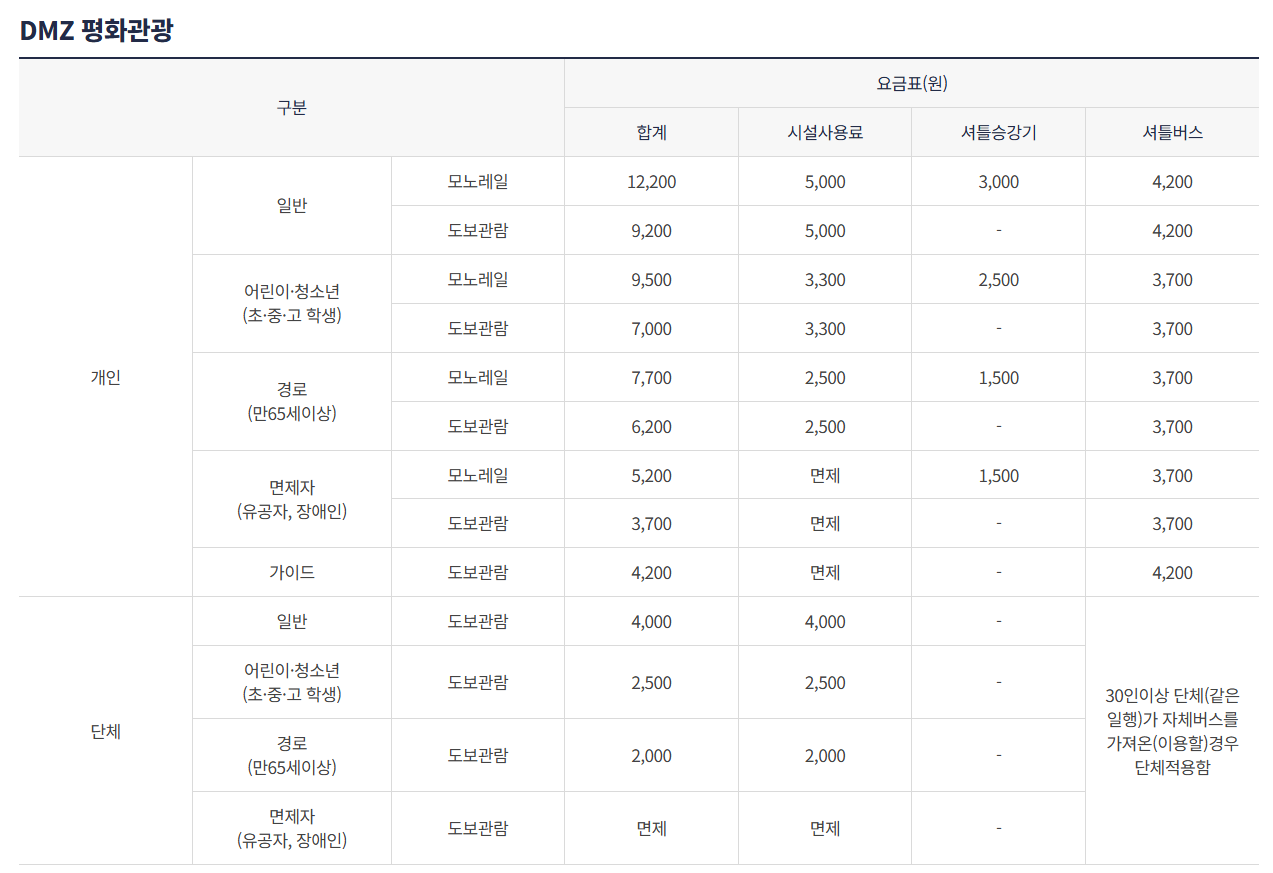Viewport: 1273px width, 873px height.
Task: Click 면제 합계 in 단체 면제자 row
Action: (x=651, y=828)
